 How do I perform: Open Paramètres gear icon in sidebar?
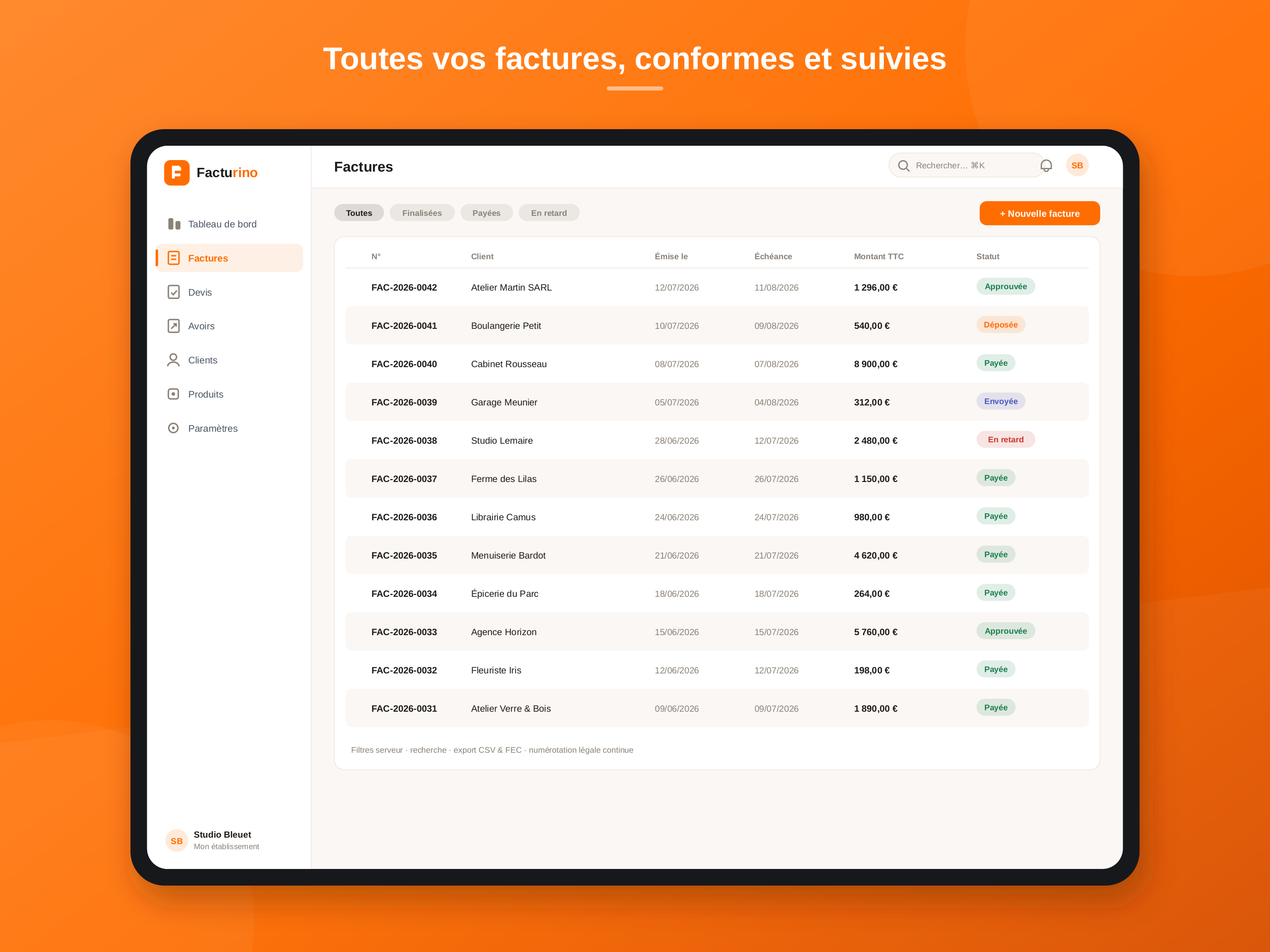(174, 428)
